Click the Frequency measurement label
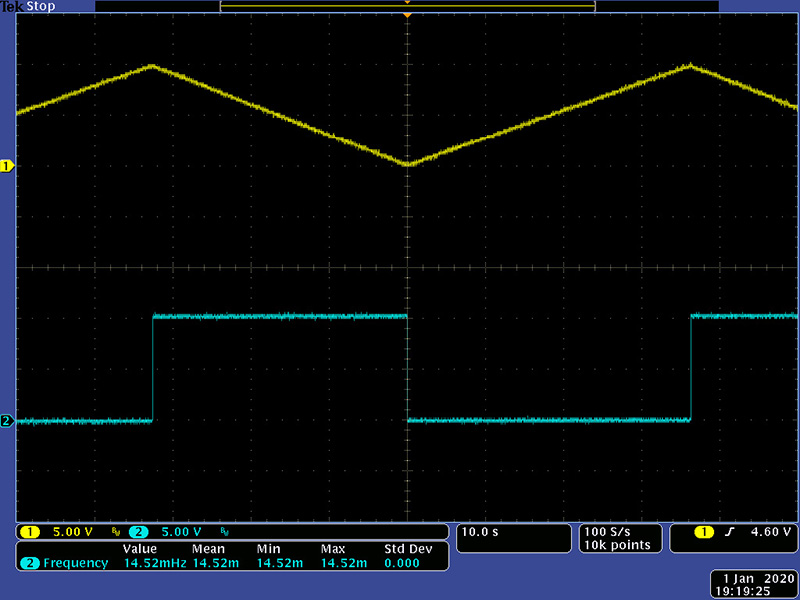 coord(75,563)
